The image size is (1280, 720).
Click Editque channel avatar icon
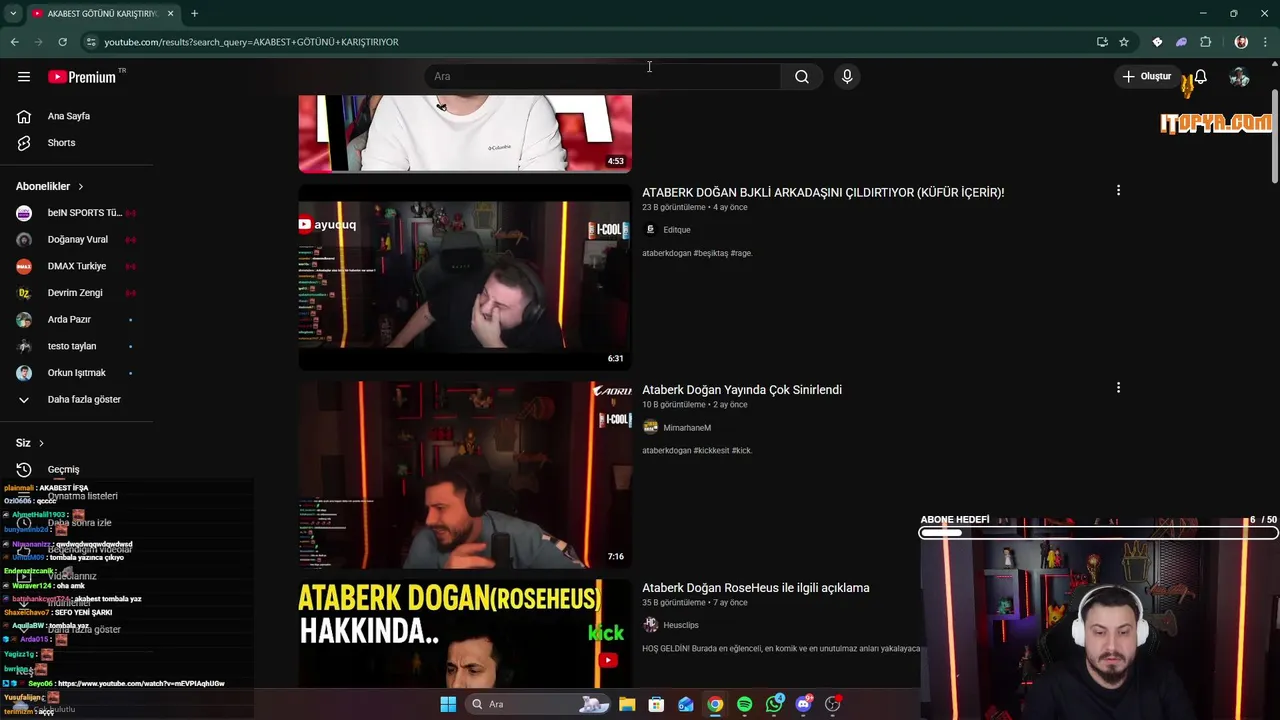click(x=650, y=229)
